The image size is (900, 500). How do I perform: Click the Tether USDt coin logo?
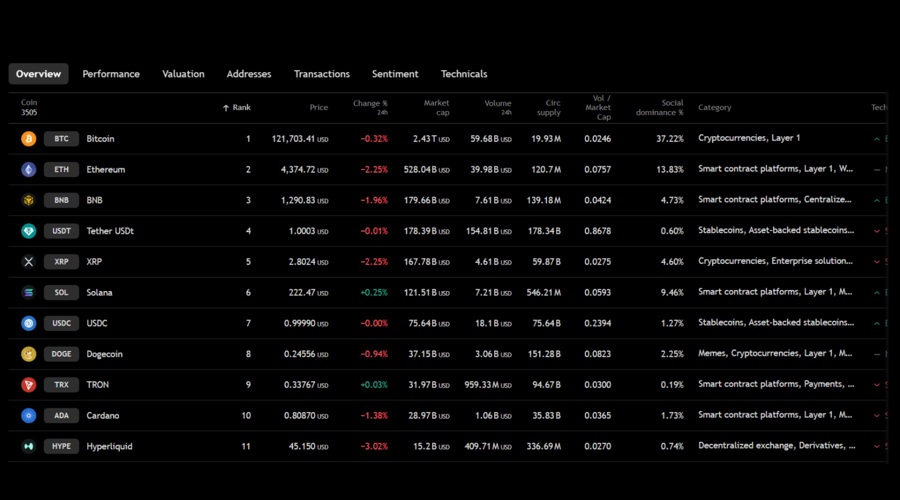point(29,231)
